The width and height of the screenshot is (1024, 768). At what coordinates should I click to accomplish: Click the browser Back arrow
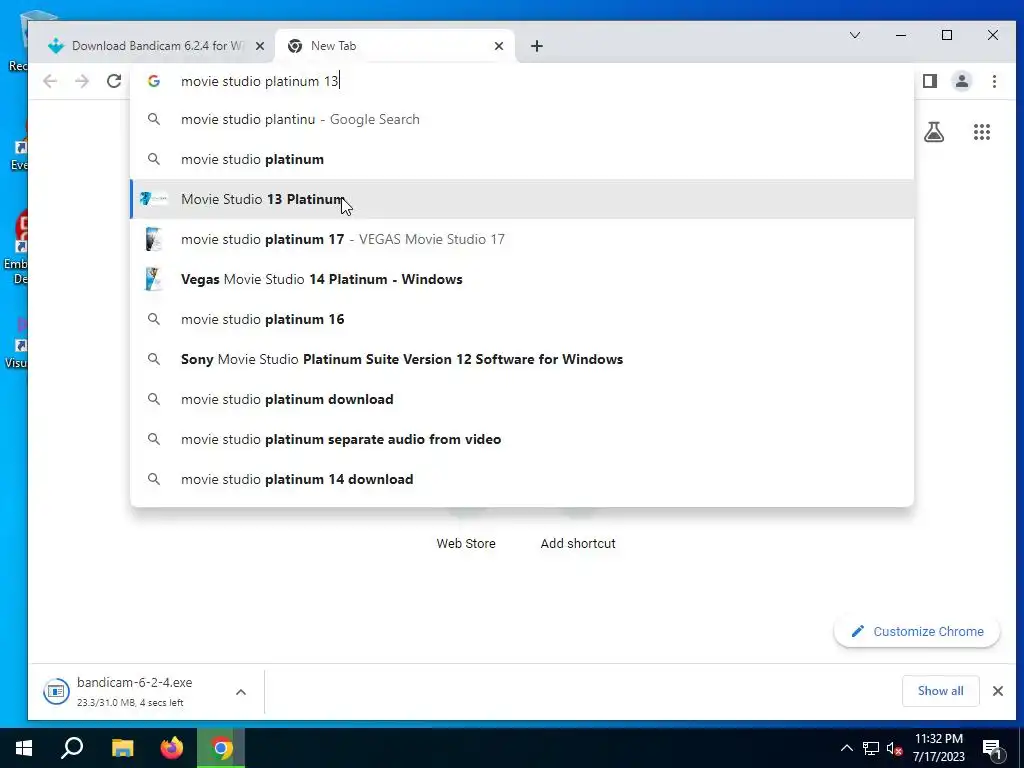point(50,81)
